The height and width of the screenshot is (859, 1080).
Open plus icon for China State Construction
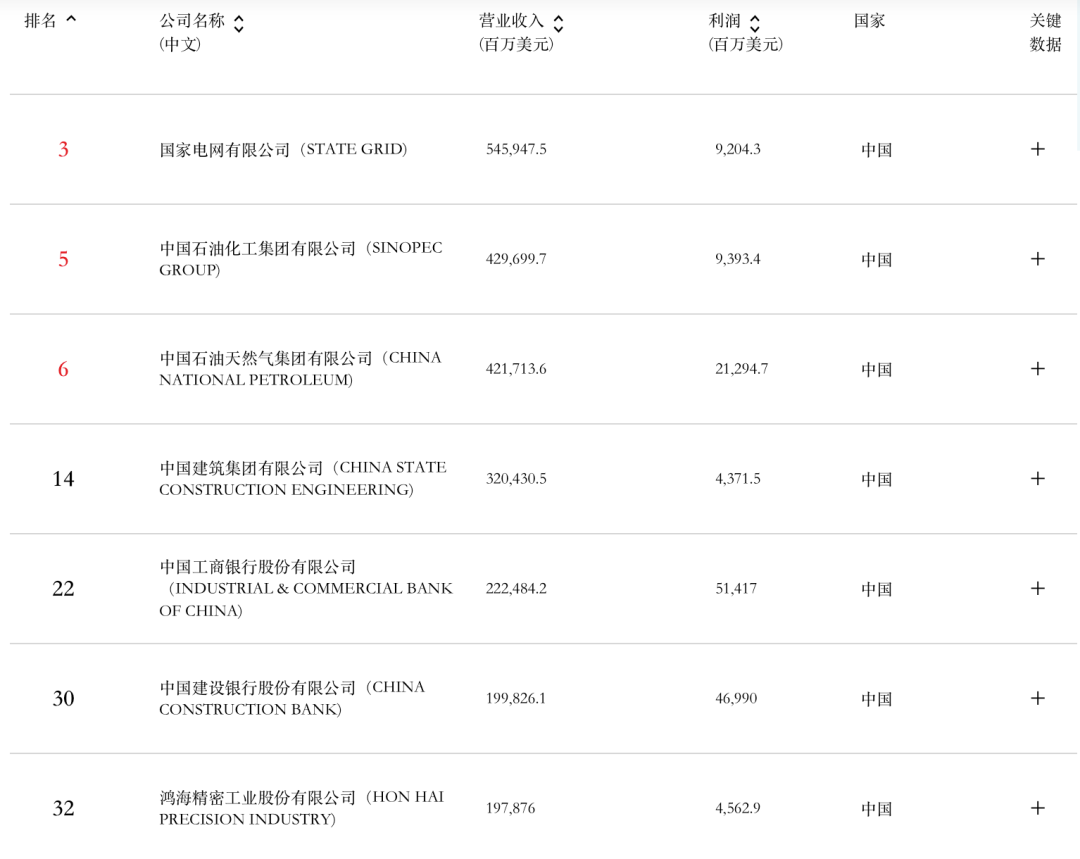1037,479
